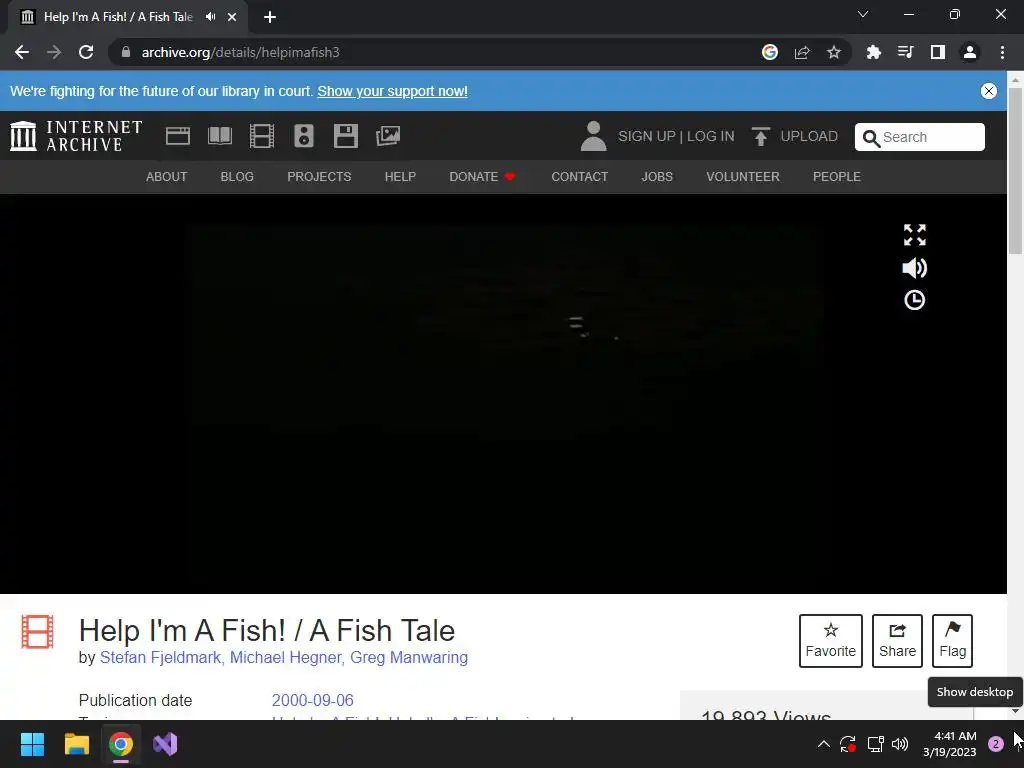This screenshot has width=1024, height=768.
Task: Open Visual Studio from the taskbar
Action: click(165, 744)
